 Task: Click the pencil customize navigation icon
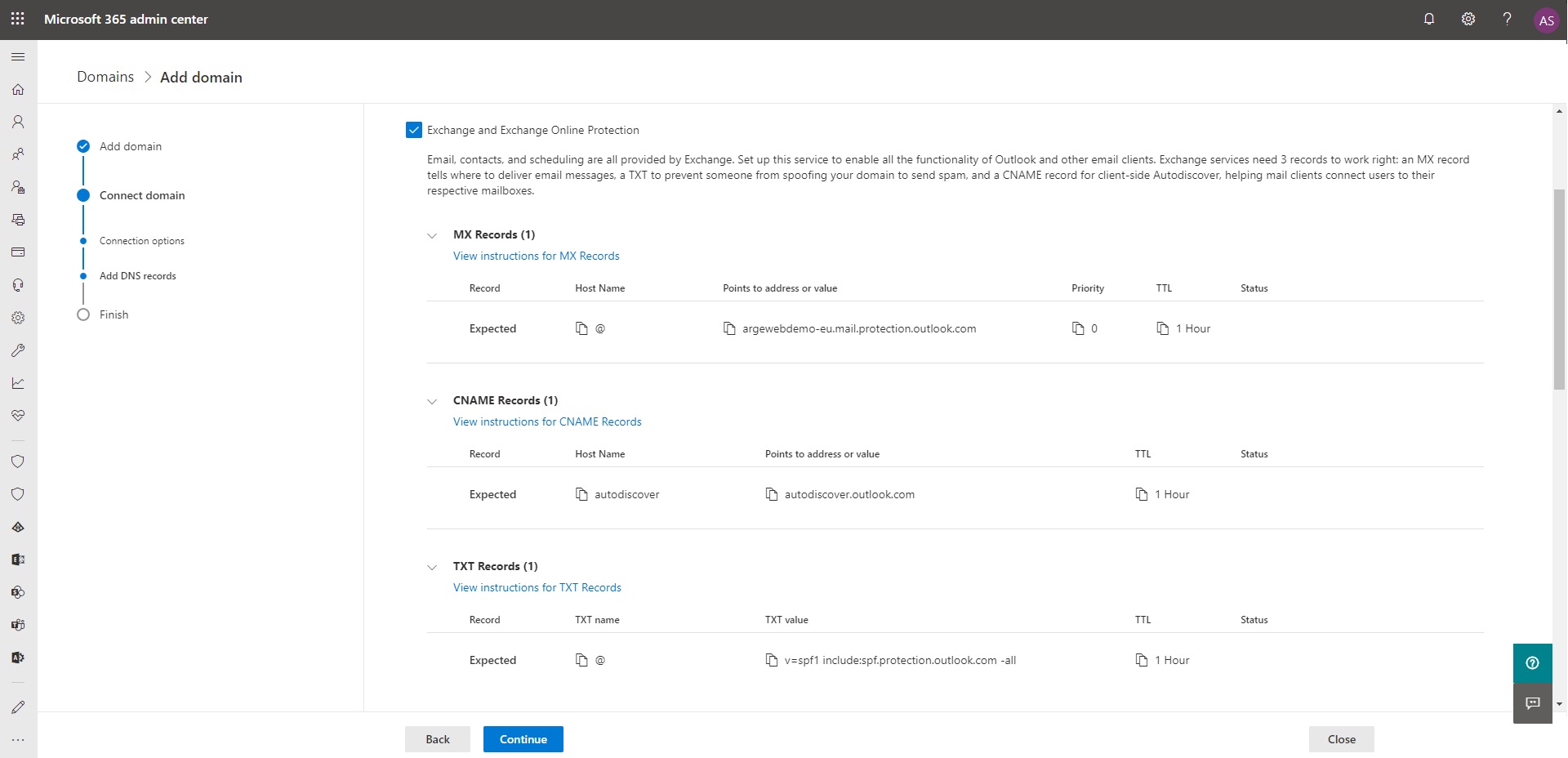(18, 707)
